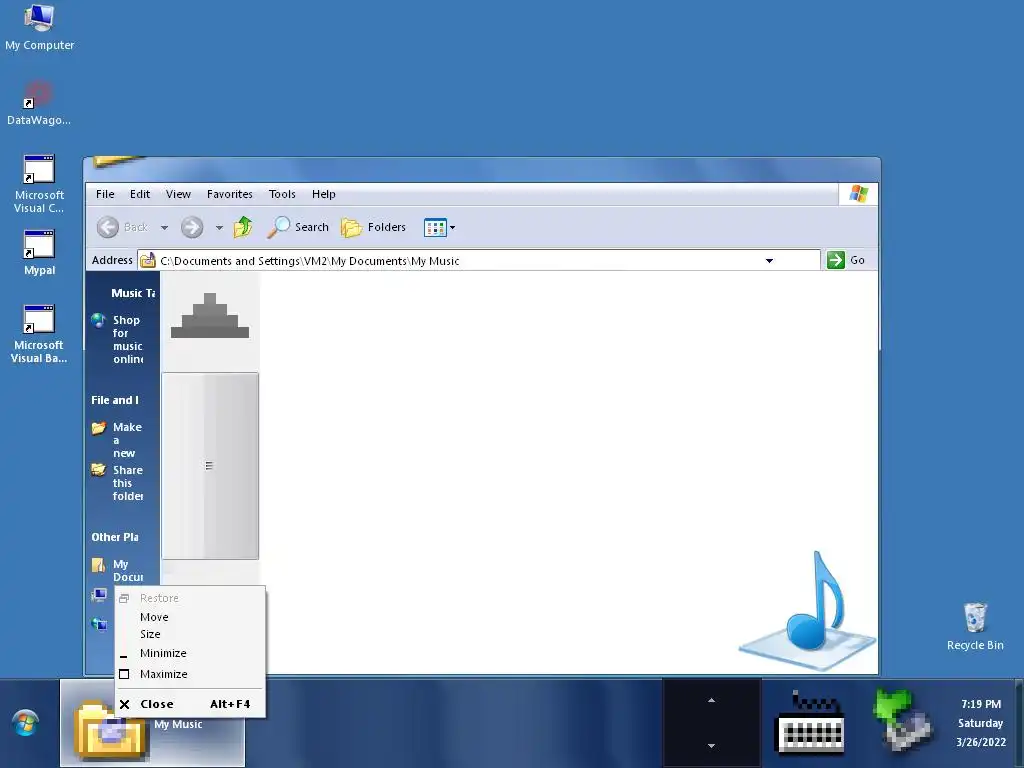Viewport: 1024px width, 768px height.
Task: Open the on-screen keyboard tray icon
Action: [x=810, y=722]
